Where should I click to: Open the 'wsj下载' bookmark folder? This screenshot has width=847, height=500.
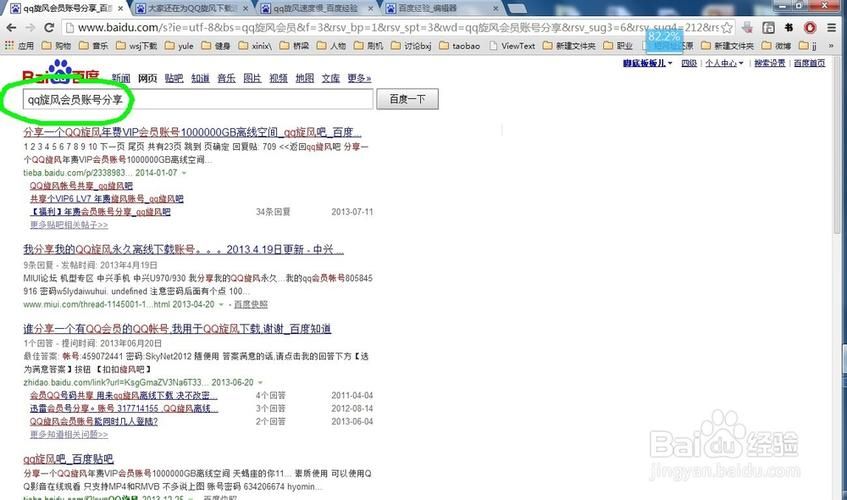136,46
